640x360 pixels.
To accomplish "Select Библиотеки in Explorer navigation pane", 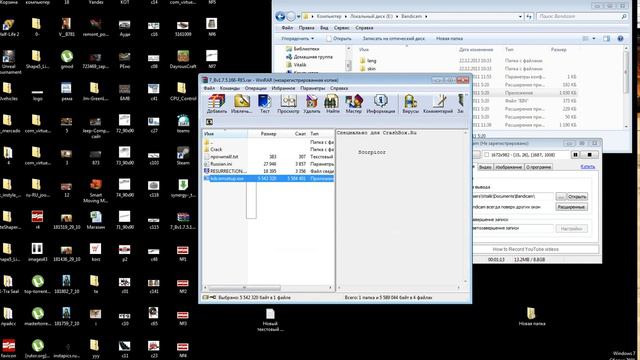I will 302,49.
